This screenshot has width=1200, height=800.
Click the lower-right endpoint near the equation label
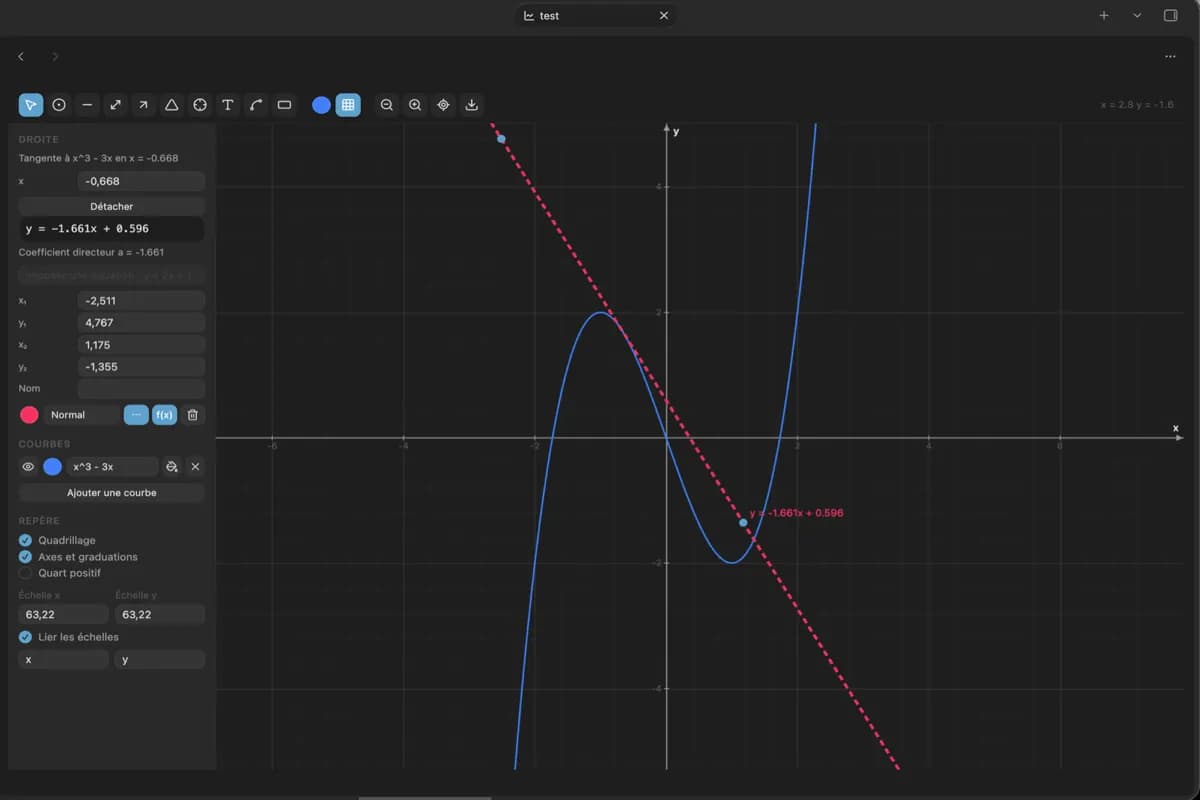click(x=743, y=523)
